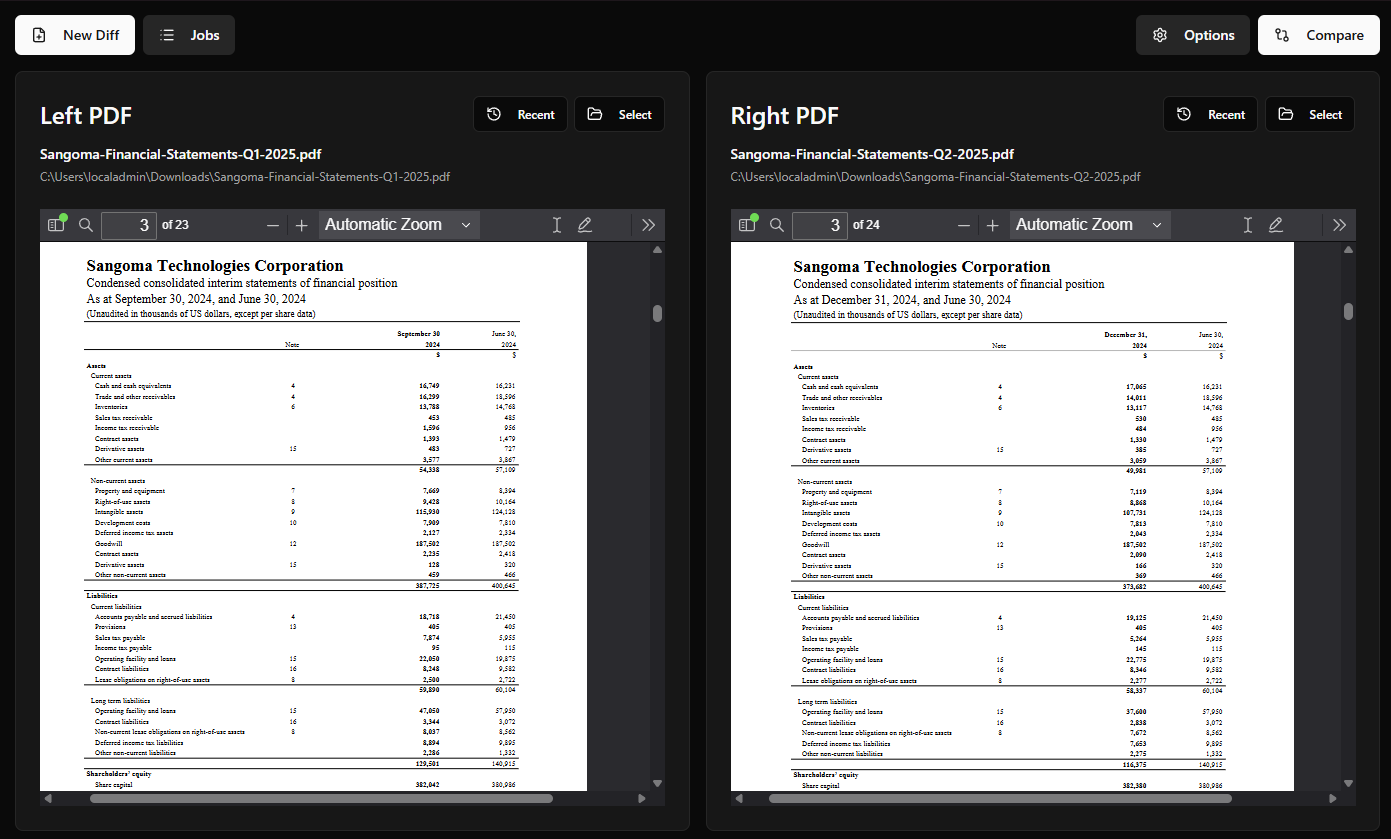The height and width of the screenshot is (839, 1391).
Task: Select a file for Left PDF
Action: coord(619,114)
